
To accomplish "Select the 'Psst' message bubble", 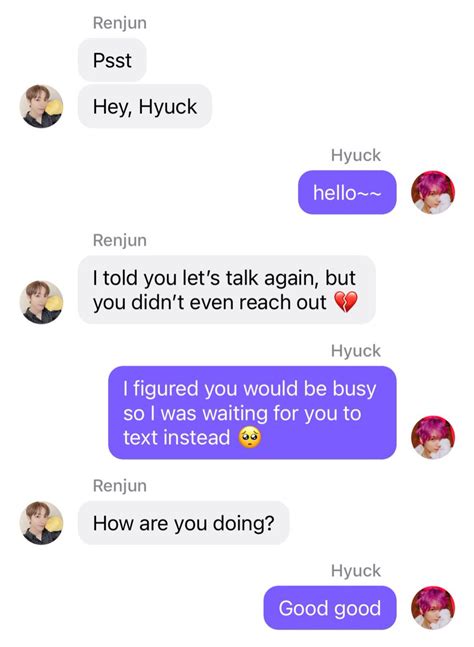I will click(112, 60).
